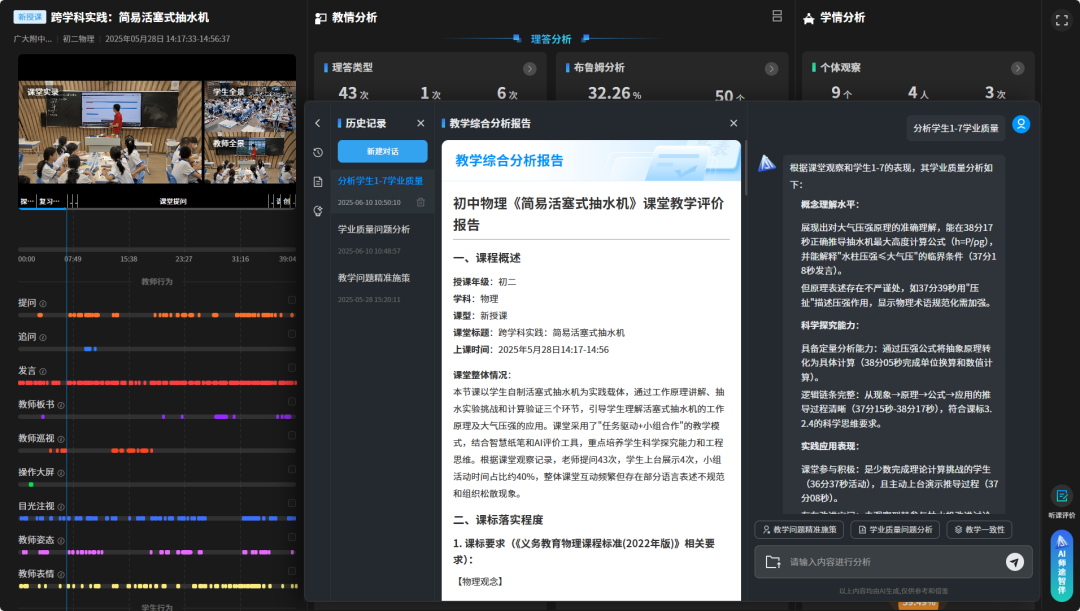1080x611 pixels.
Task: Click the 听课评价 evaluation icon in right sidebar
Action: click(x=1061, y=496)
